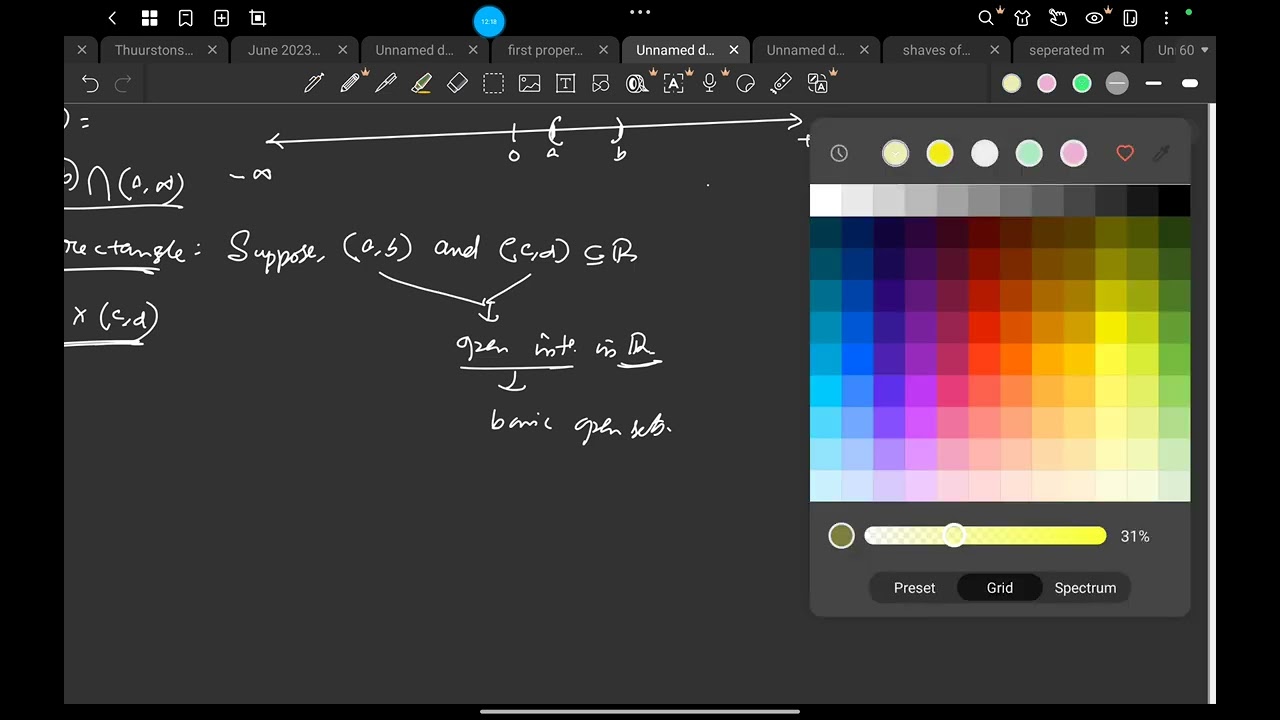
Task: Switch to shaves of tab
Action: tap(936, 50)
